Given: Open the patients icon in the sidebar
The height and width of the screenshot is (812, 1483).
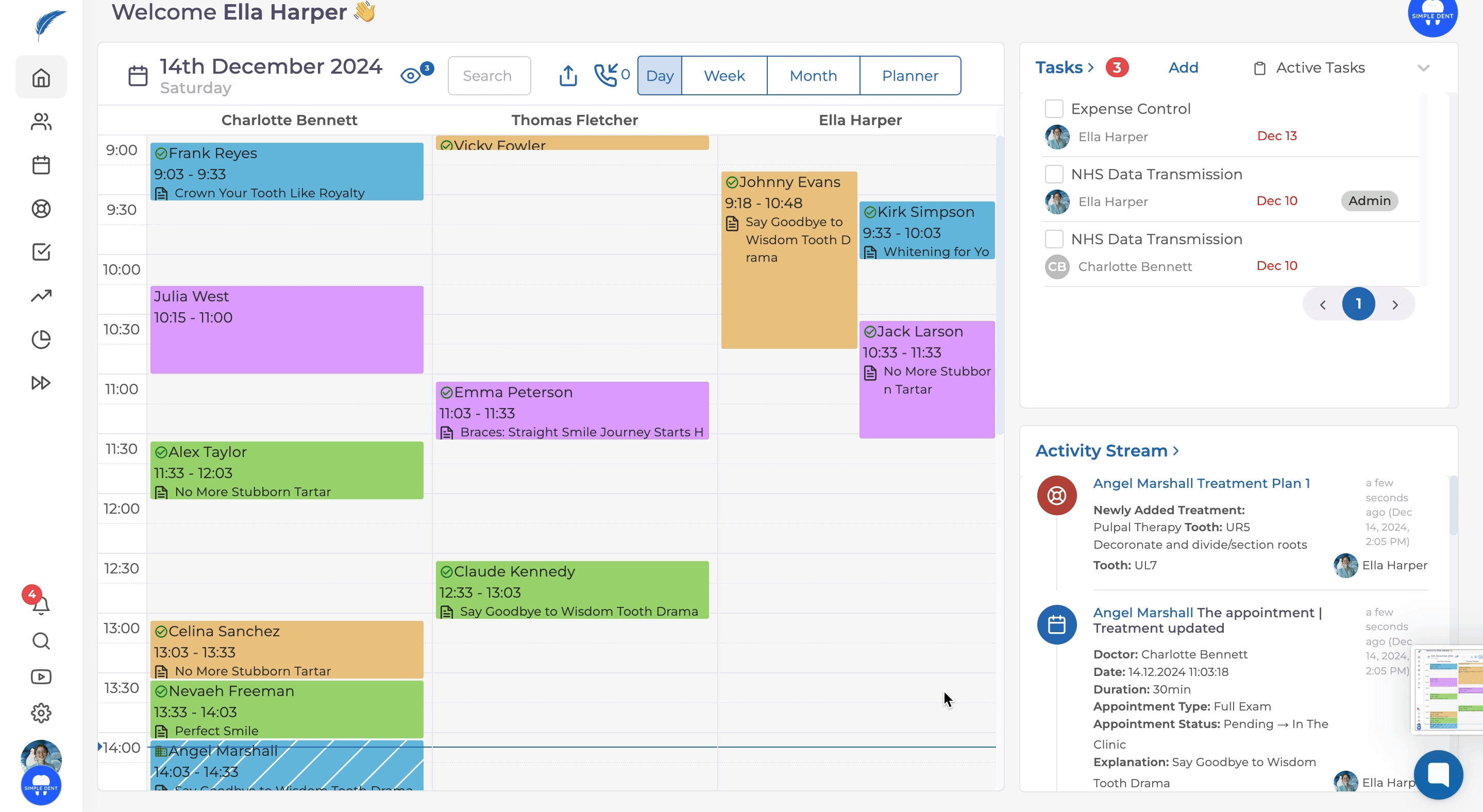Looking at the screenshot, I should (x=41, y=122).
